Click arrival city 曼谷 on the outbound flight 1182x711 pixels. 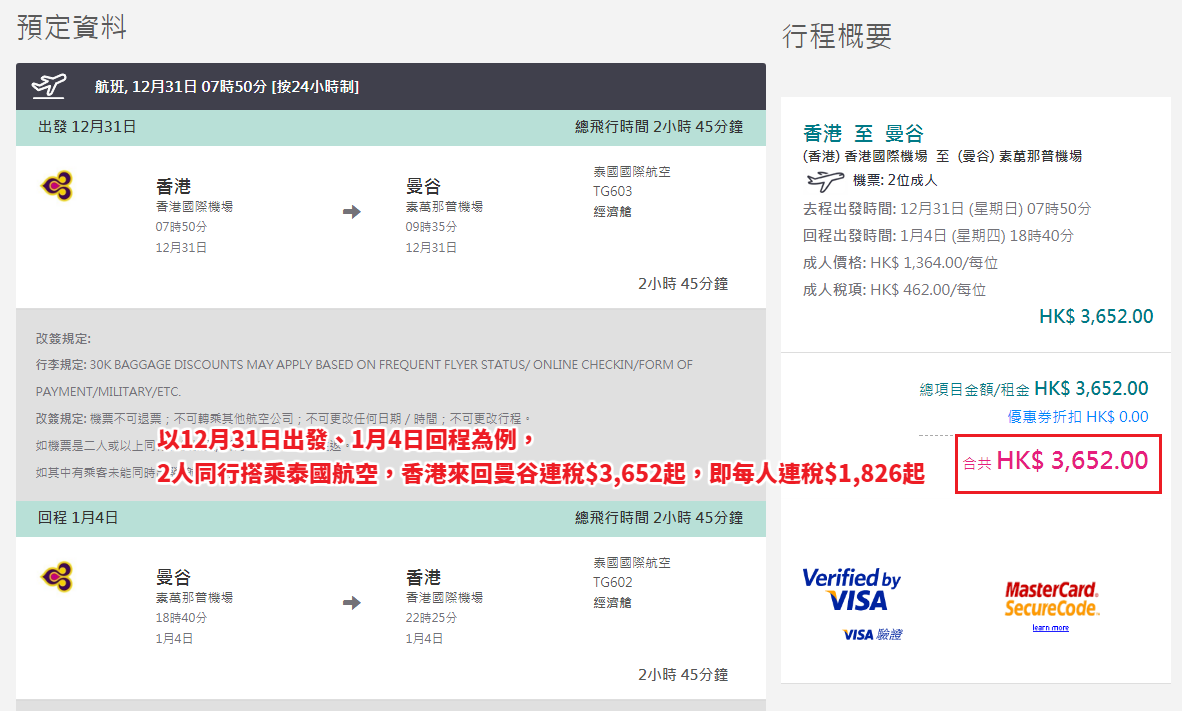[x=423, y=186]
